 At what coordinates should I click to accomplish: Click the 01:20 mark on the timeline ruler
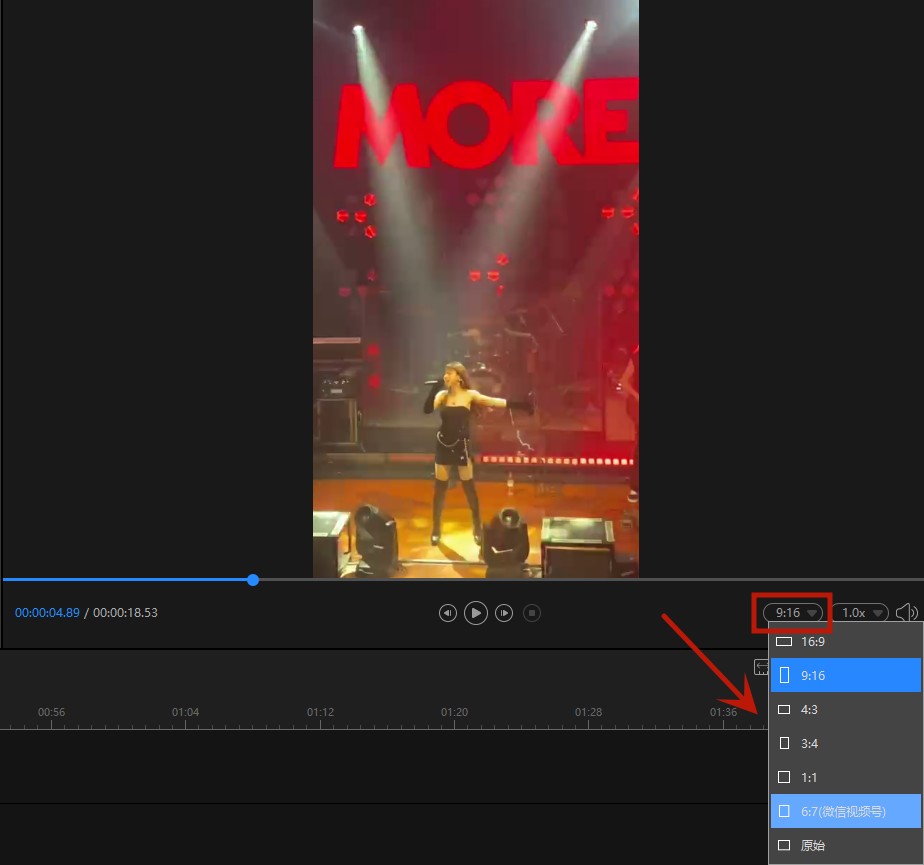point(453,711)
